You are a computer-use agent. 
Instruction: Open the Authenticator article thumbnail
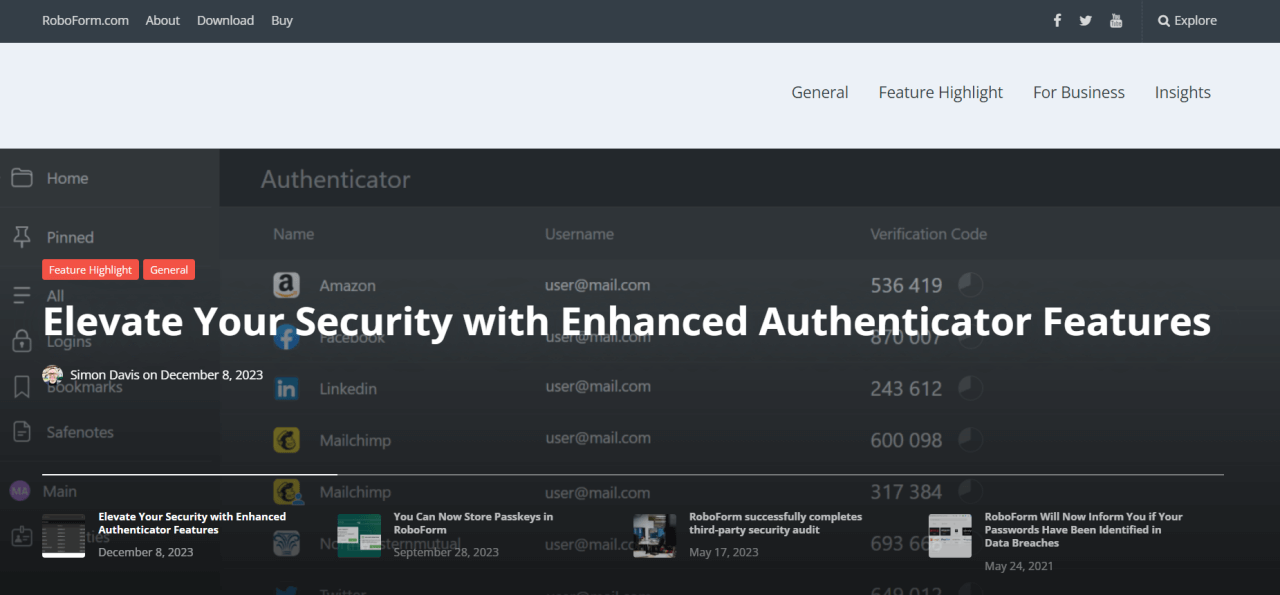[x=63, y=535]
